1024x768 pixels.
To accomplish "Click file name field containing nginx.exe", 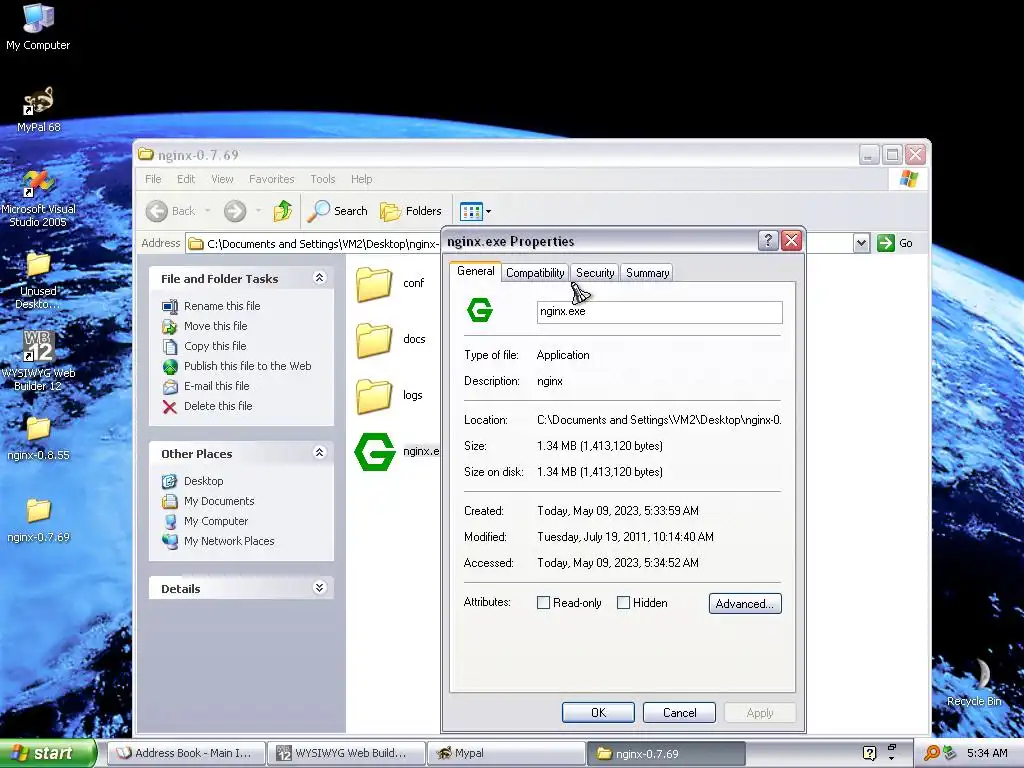I will coord(660,312).
